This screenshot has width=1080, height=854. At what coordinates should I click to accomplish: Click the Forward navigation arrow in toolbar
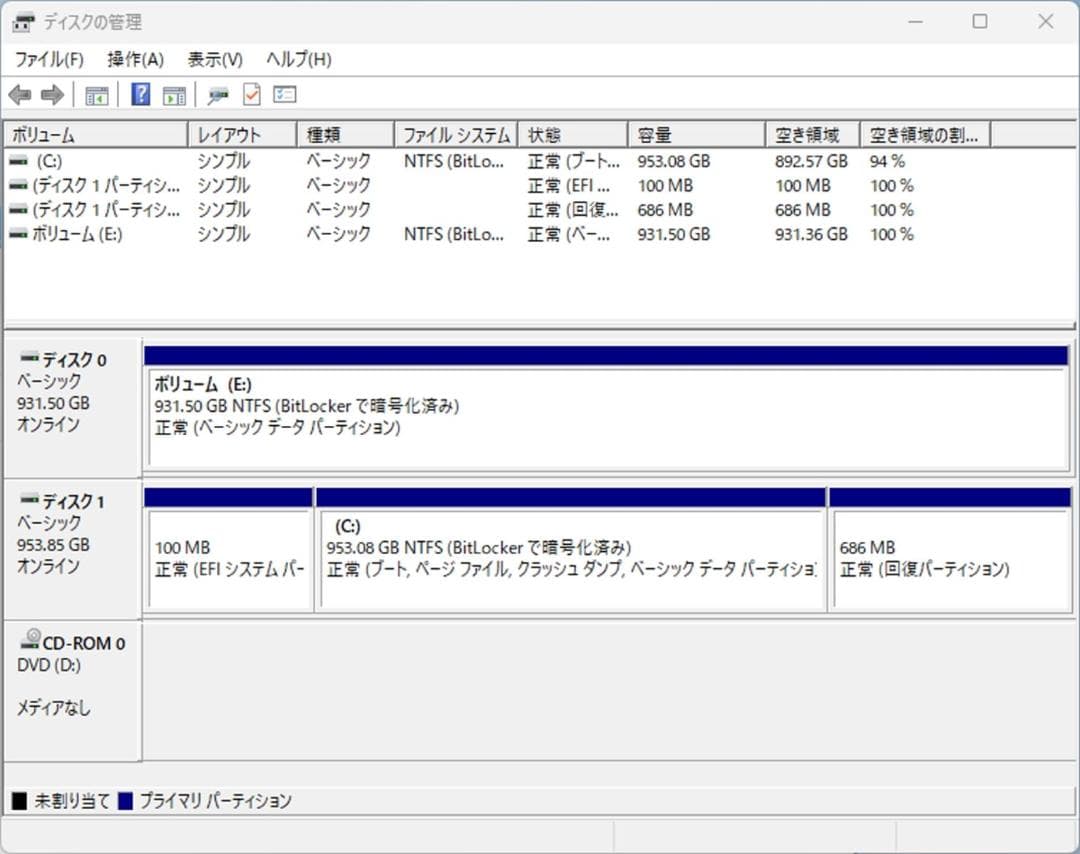(51, 94)
